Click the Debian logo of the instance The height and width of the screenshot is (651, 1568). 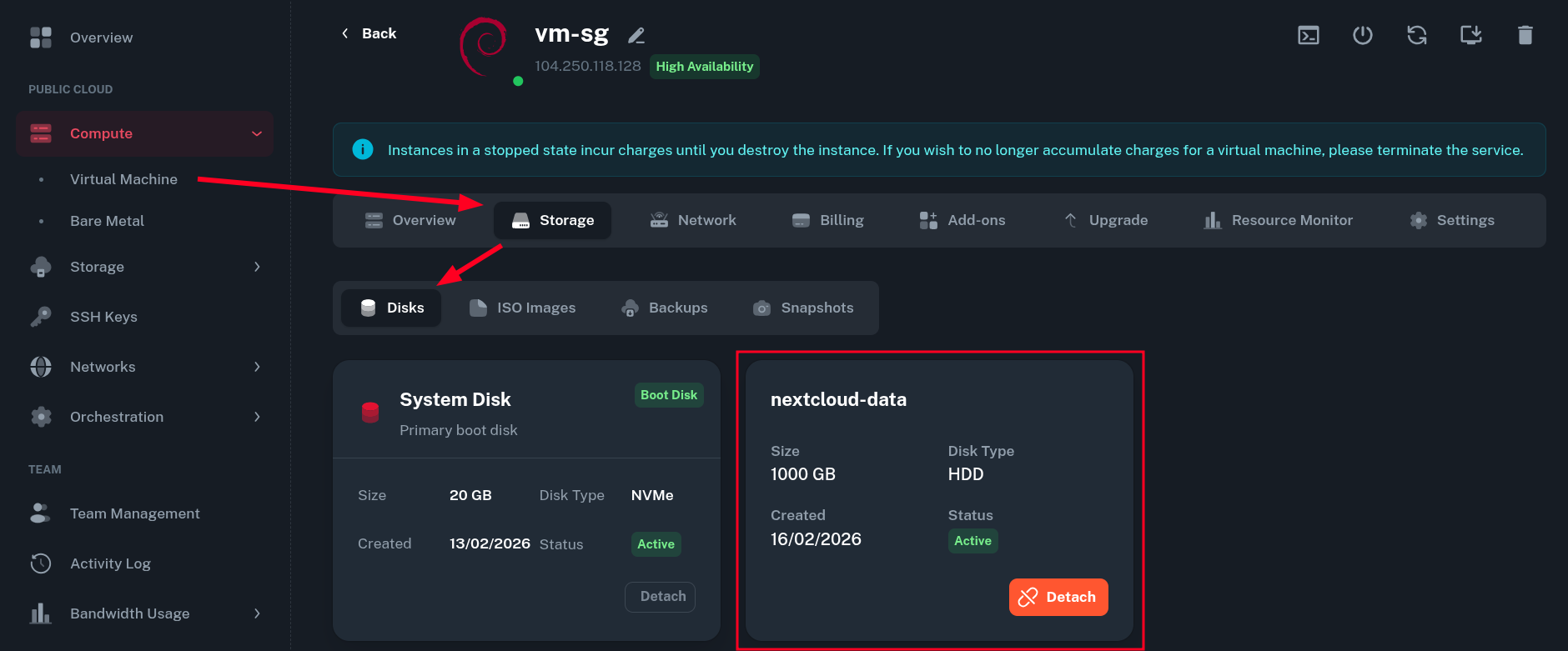click(485, 46)
